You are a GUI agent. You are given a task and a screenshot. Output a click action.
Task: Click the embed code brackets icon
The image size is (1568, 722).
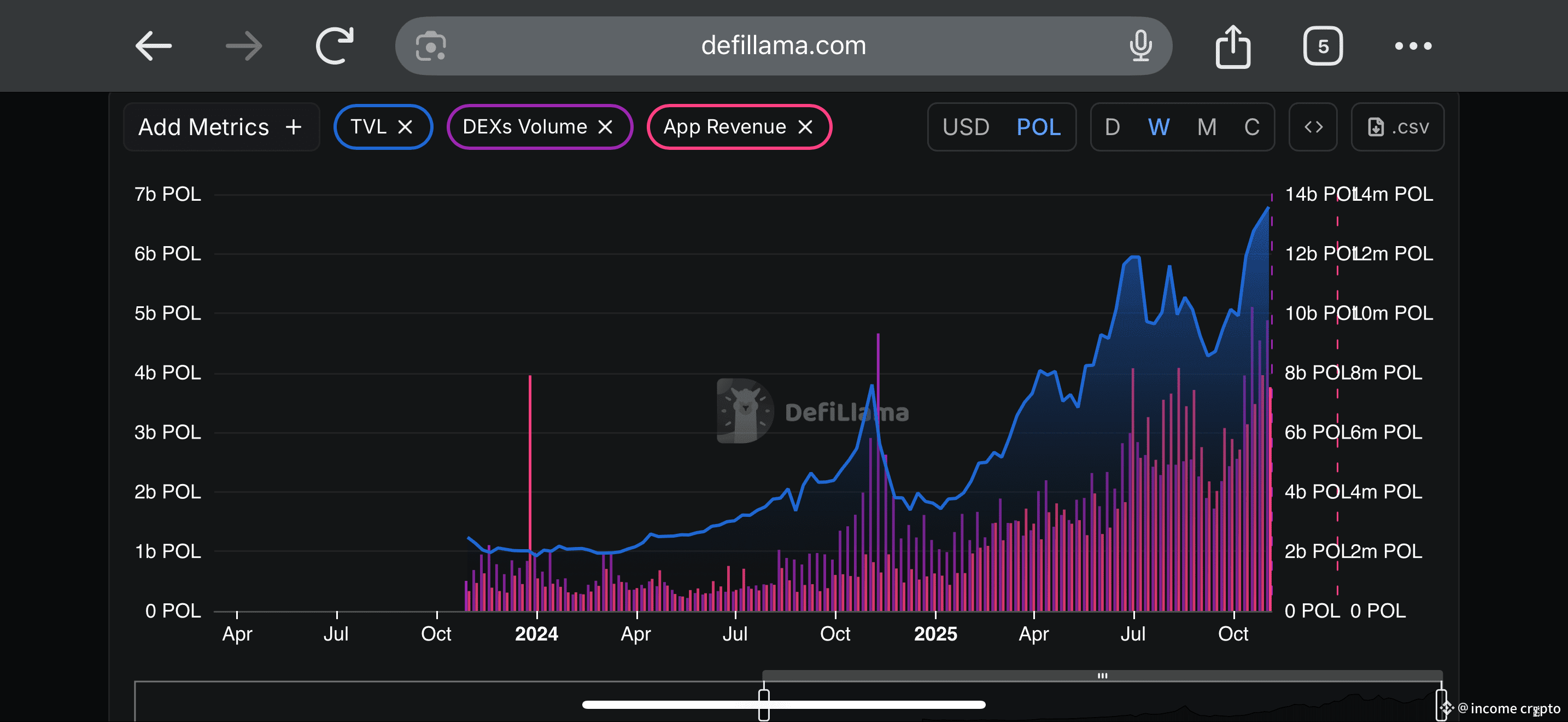coord(1313,127)
